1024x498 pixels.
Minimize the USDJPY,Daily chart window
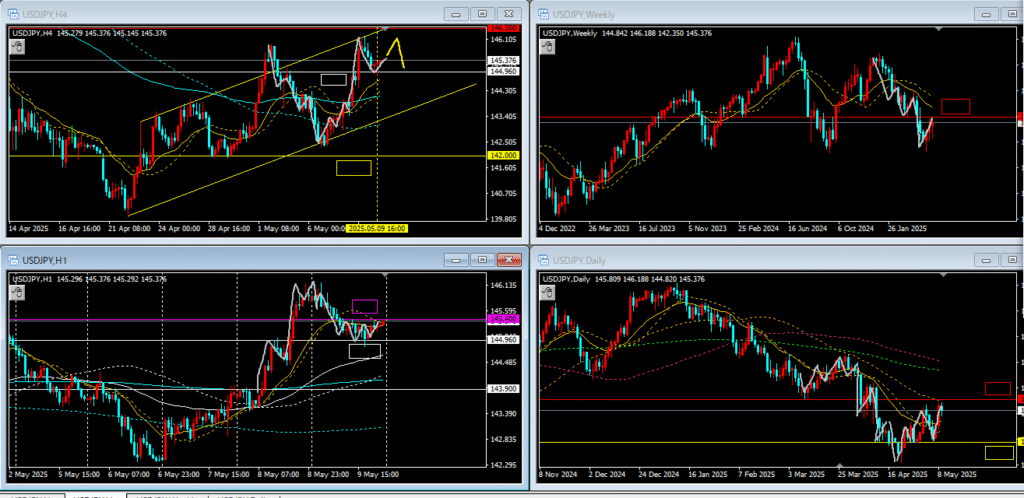(x=987, y=260)
